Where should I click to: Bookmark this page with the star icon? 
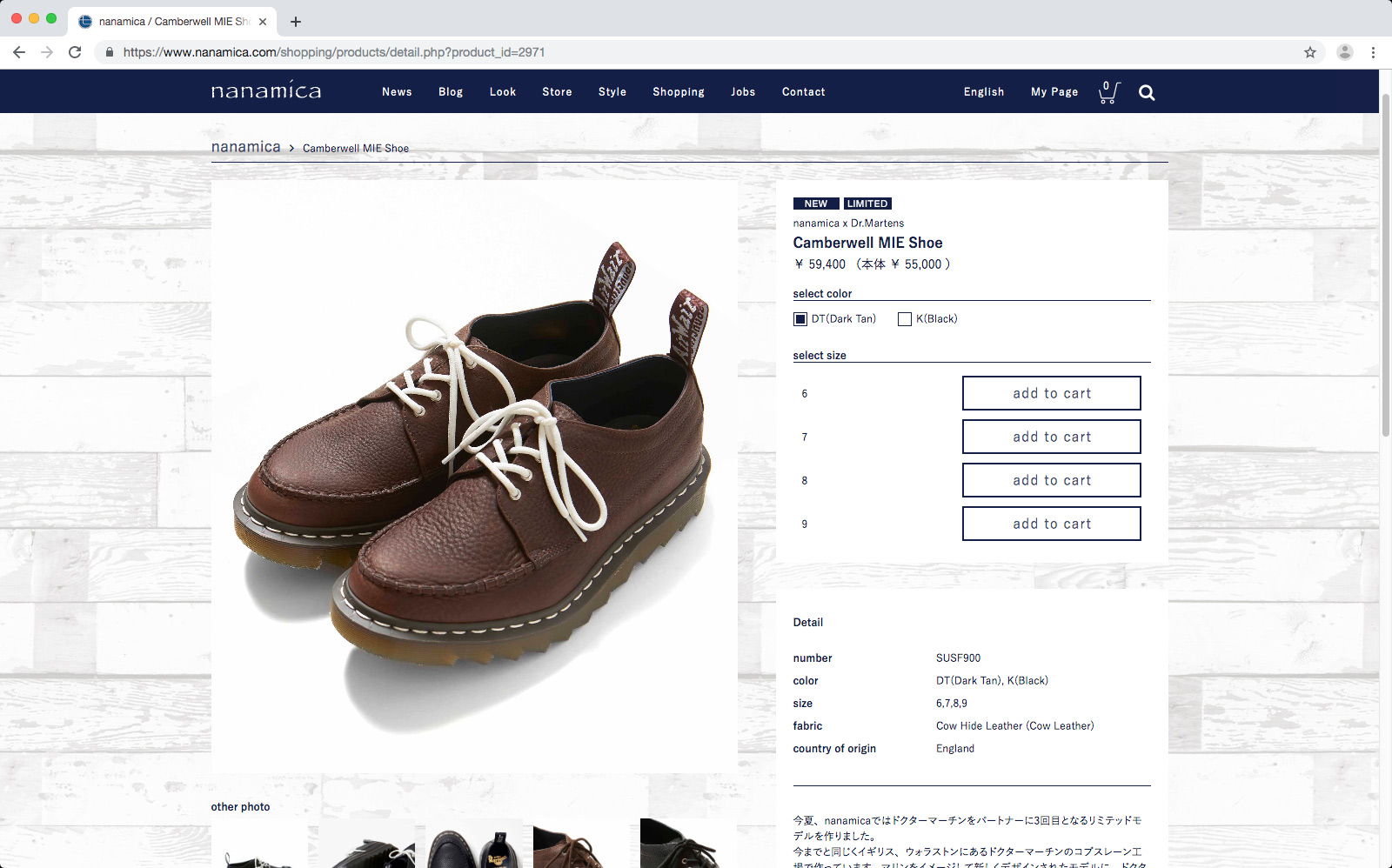pyautogui.click(x=1310, y=52)
